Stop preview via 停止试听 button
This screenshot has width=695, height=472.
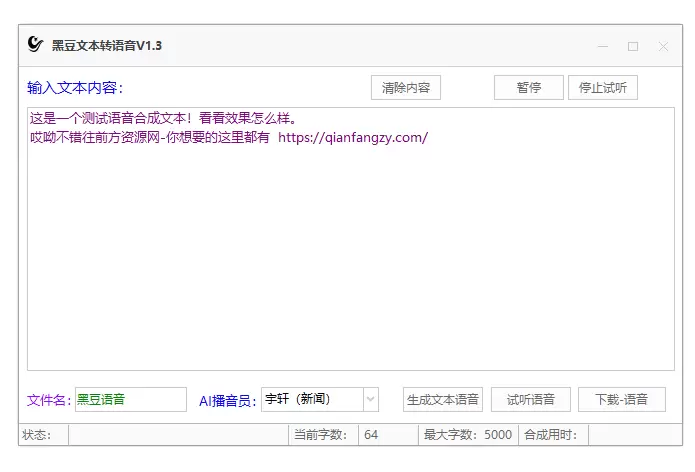coord(603,87)
